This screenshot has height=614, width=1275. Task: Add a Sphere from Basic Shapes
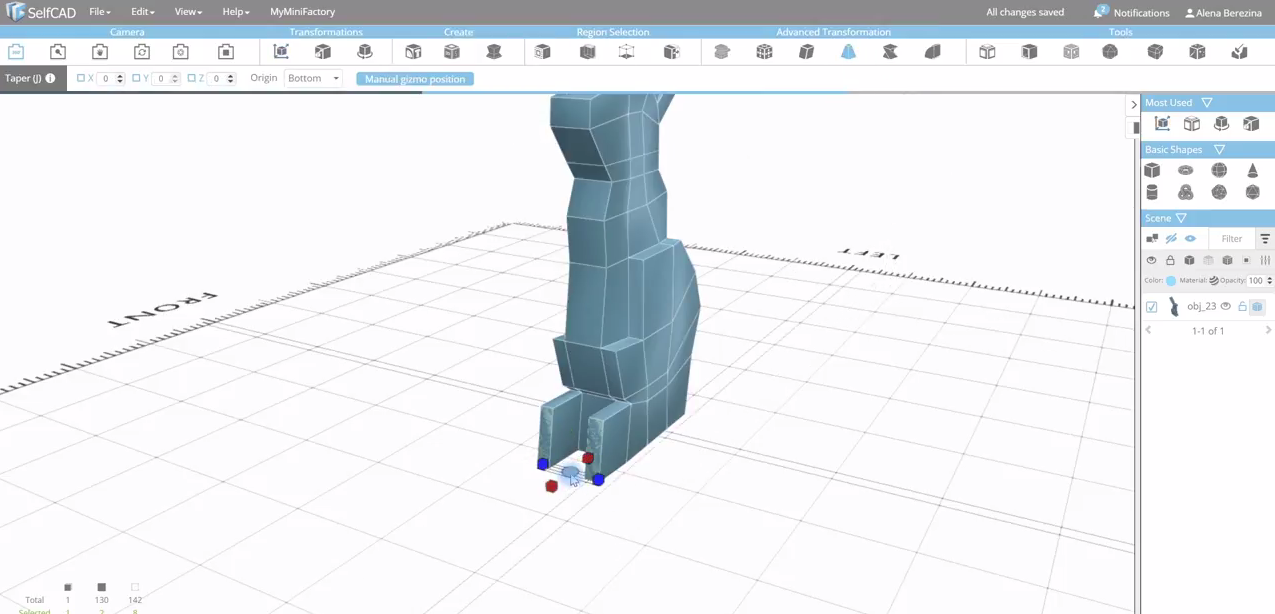pyautogui.click(x=1219, y=170)
